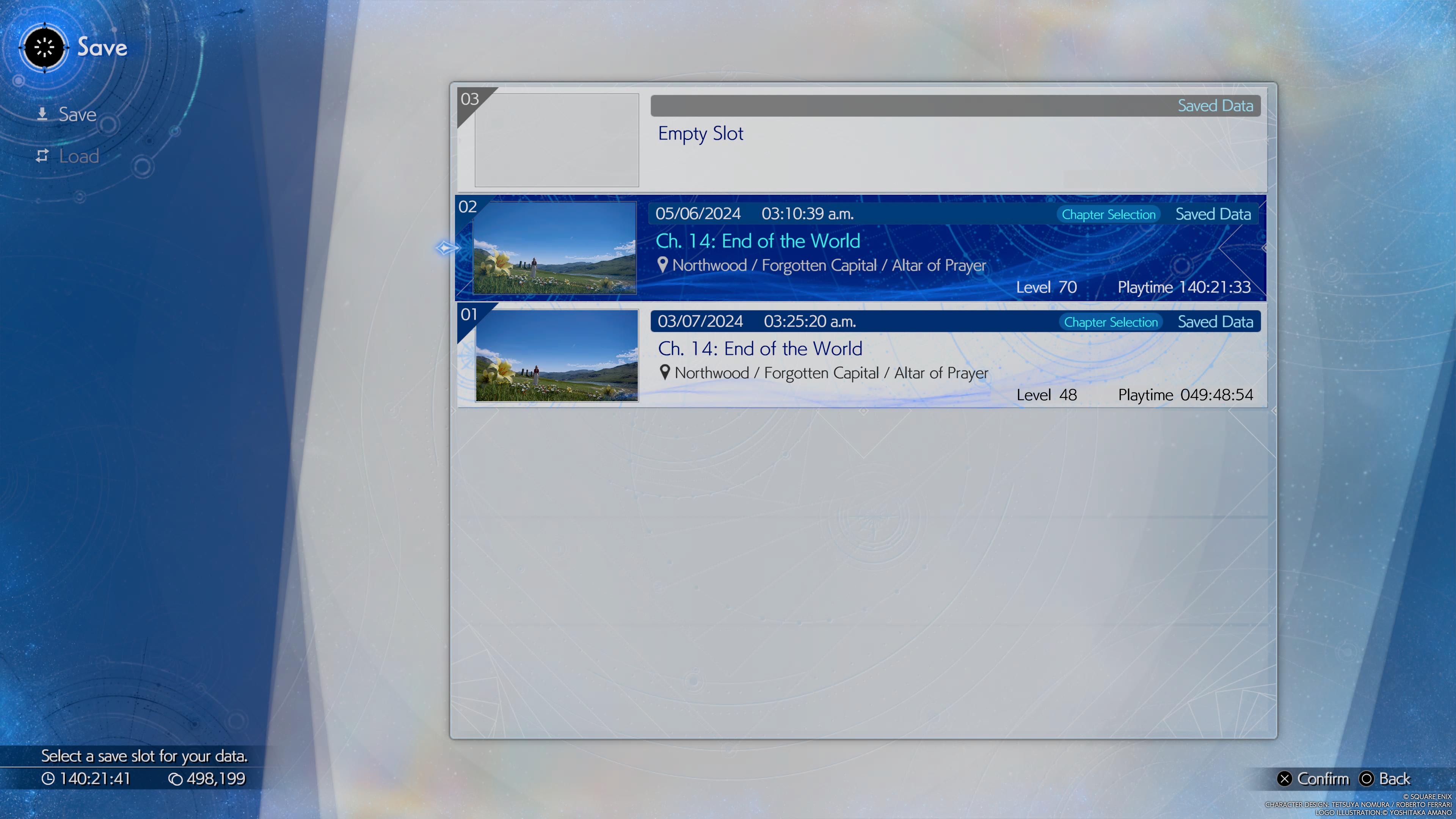The width and height of the screenshot is (1456, 819).
Task: Open slot 02 meadow thumbnail
Action: click(x=554, y=248)
